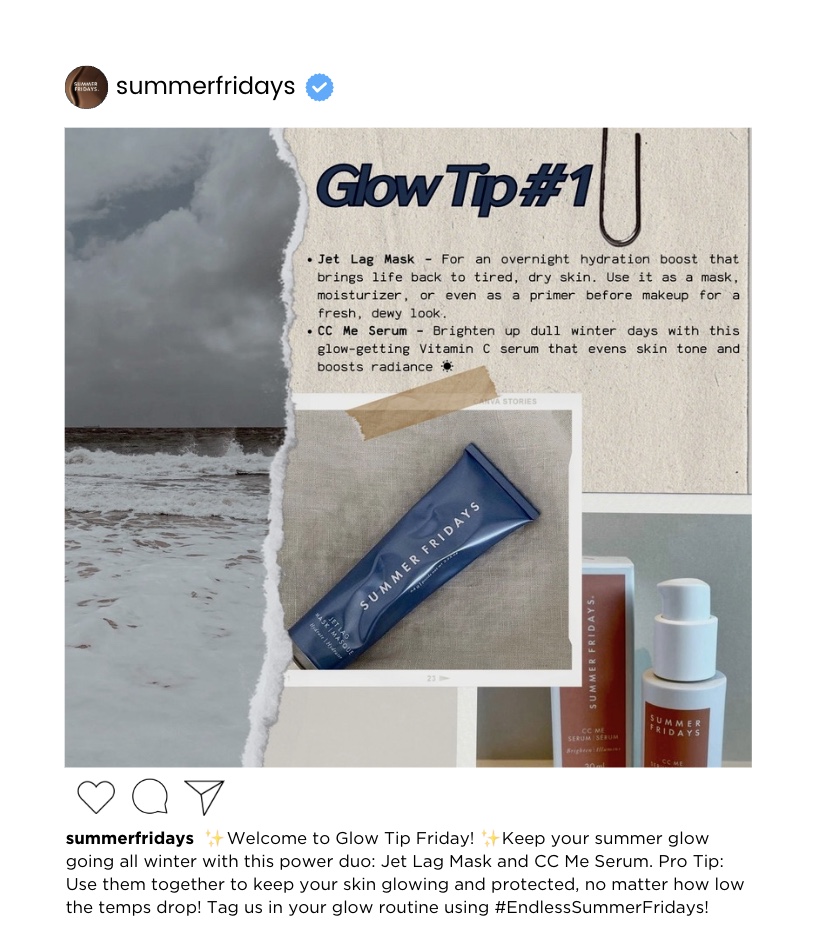Click the Glow Tip #1 heading
The image size is (818, 932).
(455, 186)
